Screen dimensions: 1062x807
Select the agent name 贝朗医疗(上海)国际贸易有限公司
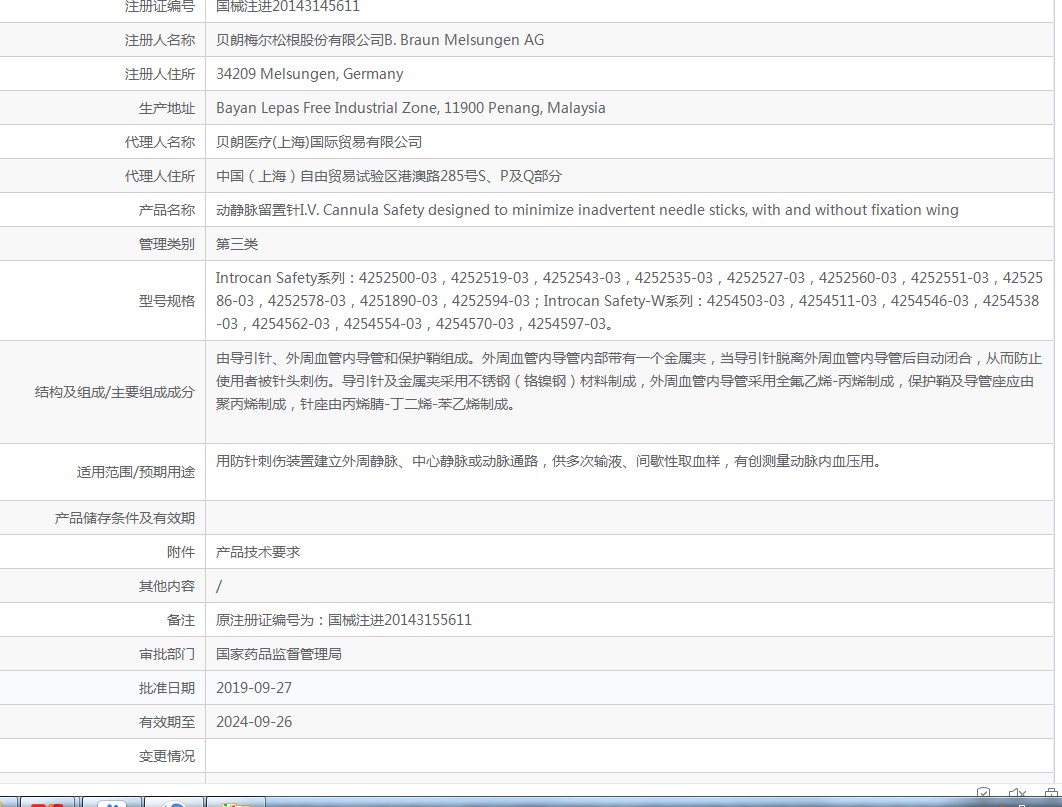(318, 142)
